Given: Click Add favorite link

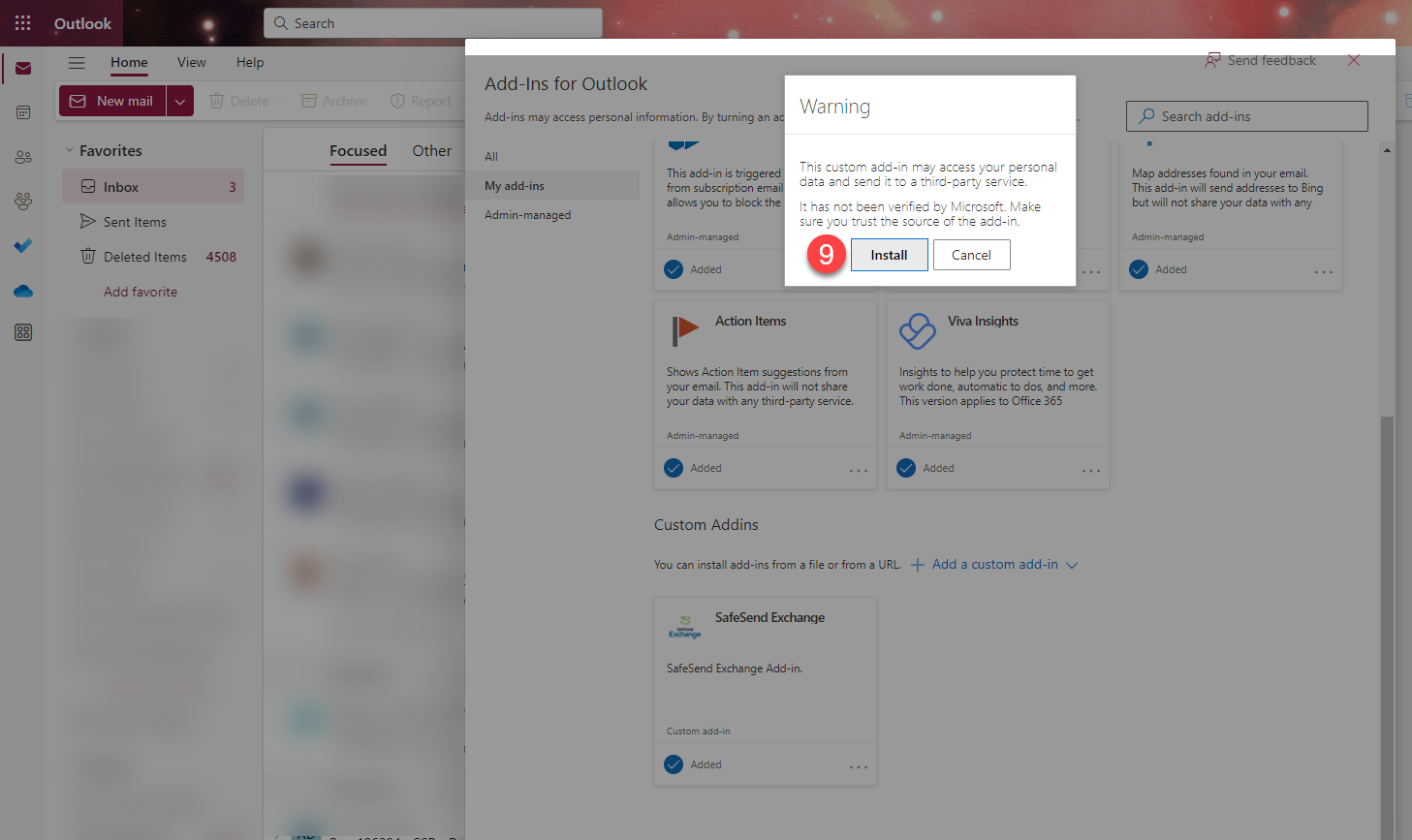Looking at the screenshot, I should point(141,292).
